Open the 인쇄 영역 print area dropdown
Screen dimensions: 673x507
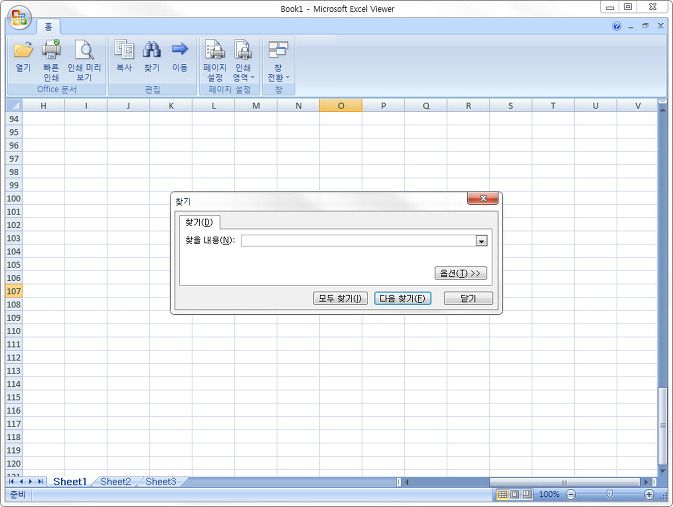[x=243, y=61]
